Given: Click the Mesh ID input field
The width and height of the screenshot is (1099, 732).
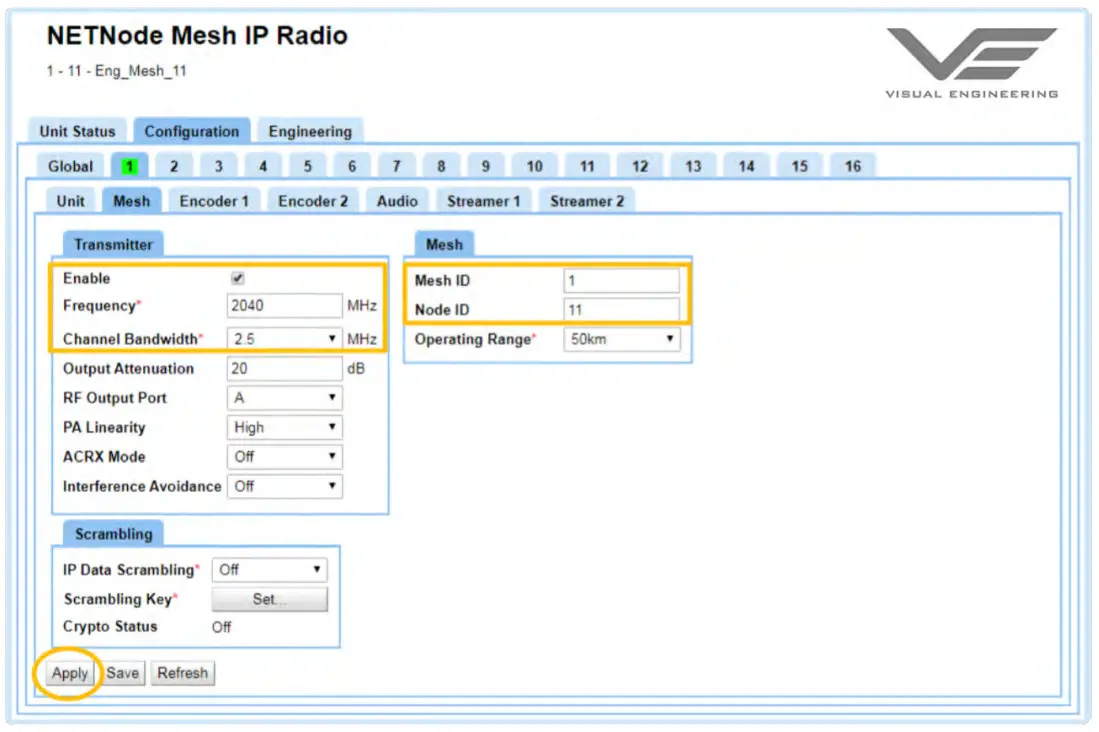Looking at the screenshot, I should click(x=622, y=280).
